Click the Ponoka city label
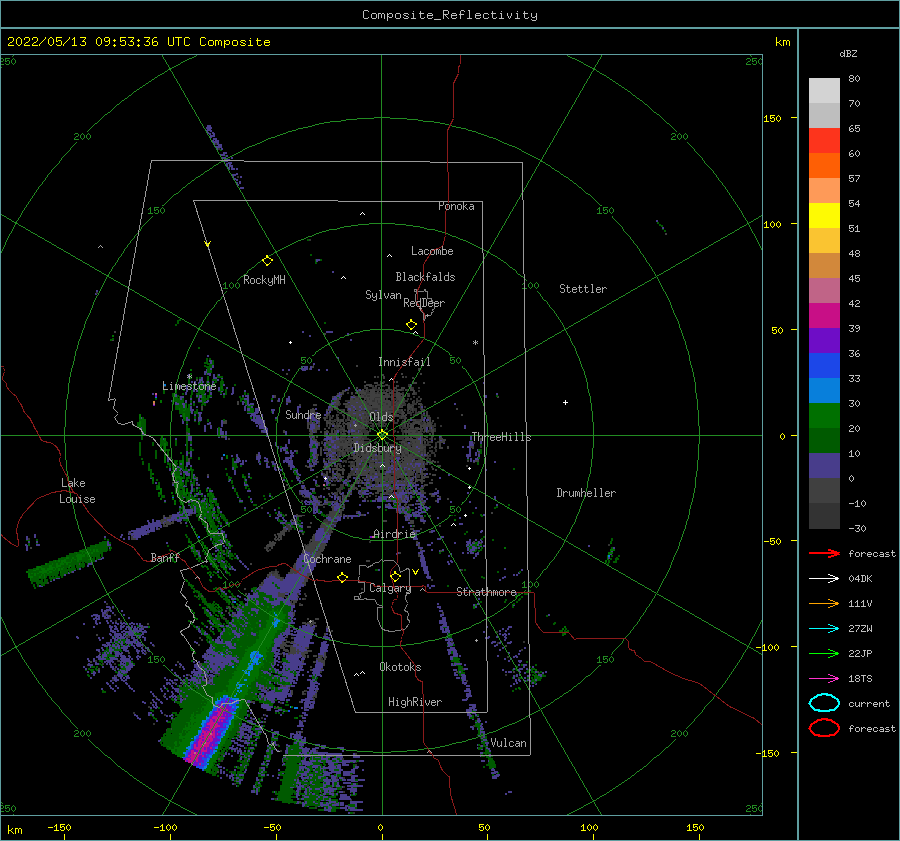 pyautogui.click(x=456, y=206)
